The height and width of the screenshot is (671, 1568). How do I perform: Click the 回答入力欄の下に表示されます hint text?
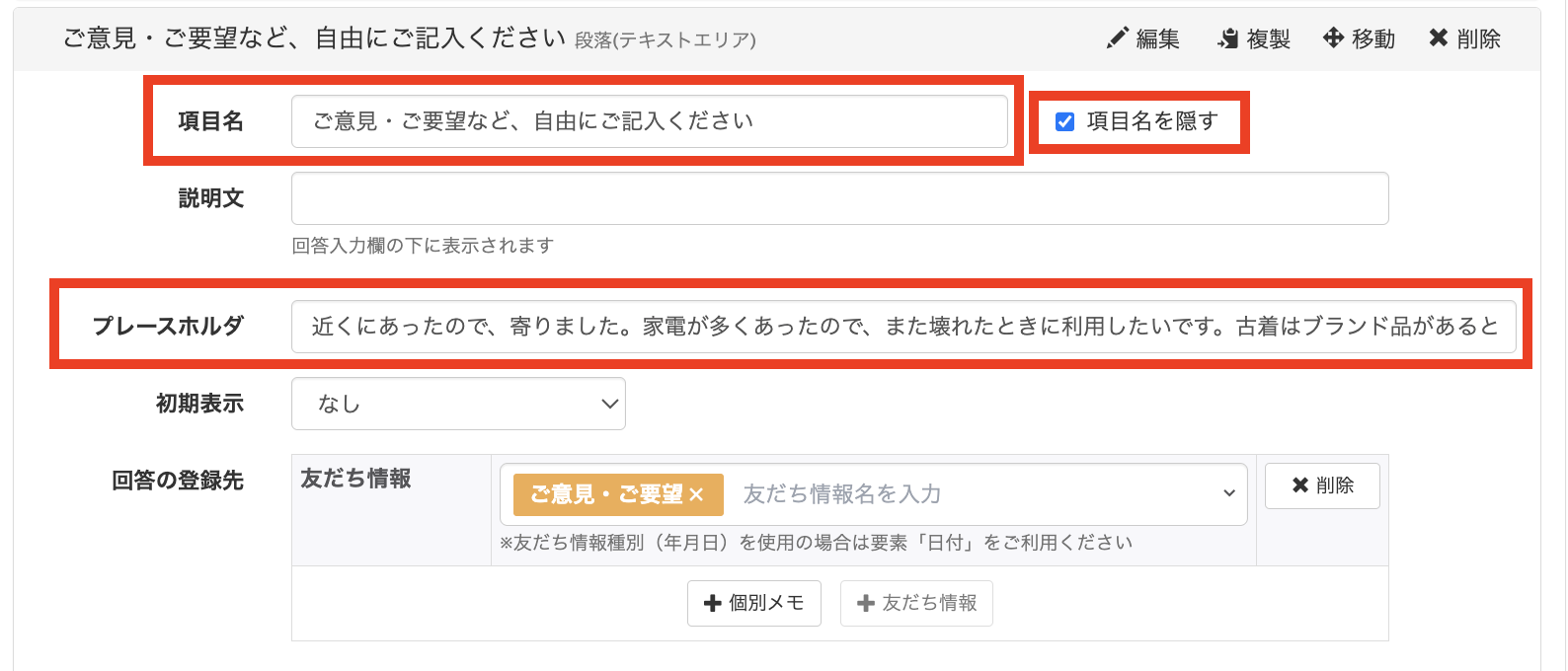tap(423, 246)
